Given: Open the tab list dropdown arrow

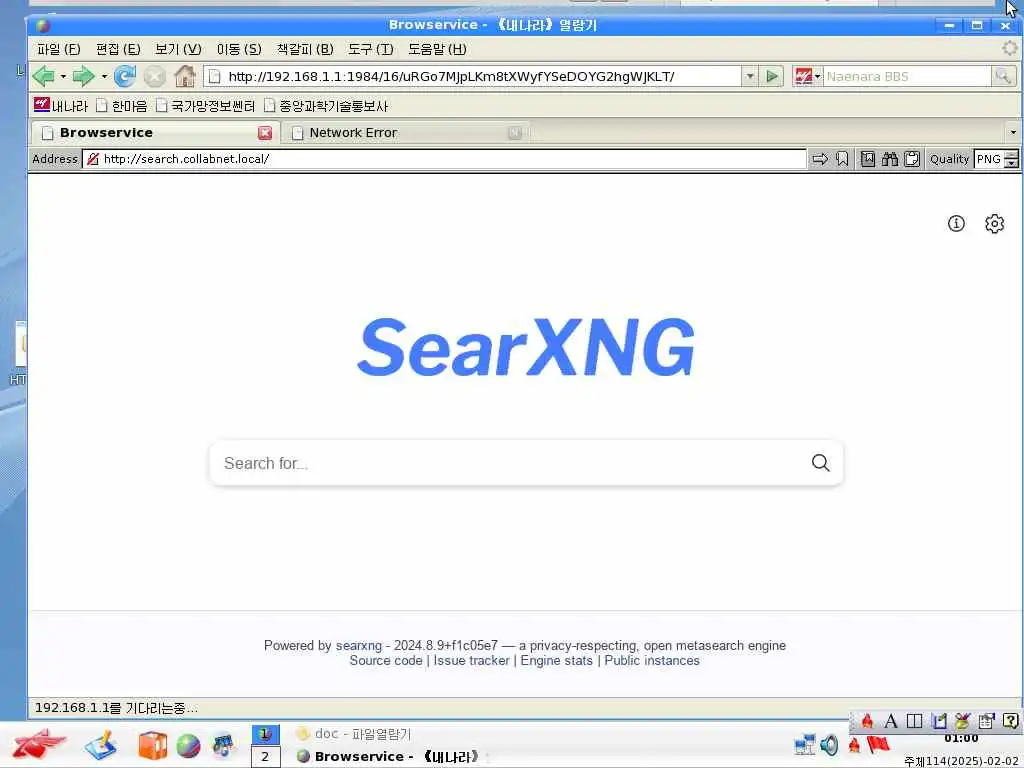Looking at the screenshot, I should (1013, 133).
